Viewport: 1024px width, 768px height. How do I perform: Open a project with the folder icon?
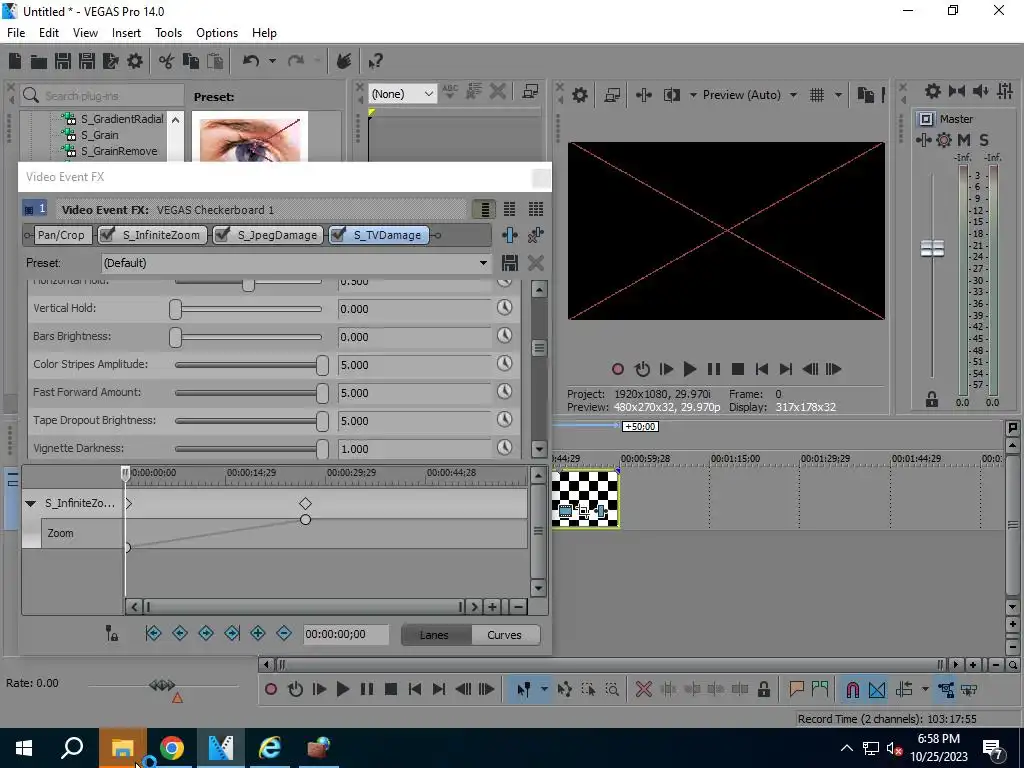(x=39, y=61)
